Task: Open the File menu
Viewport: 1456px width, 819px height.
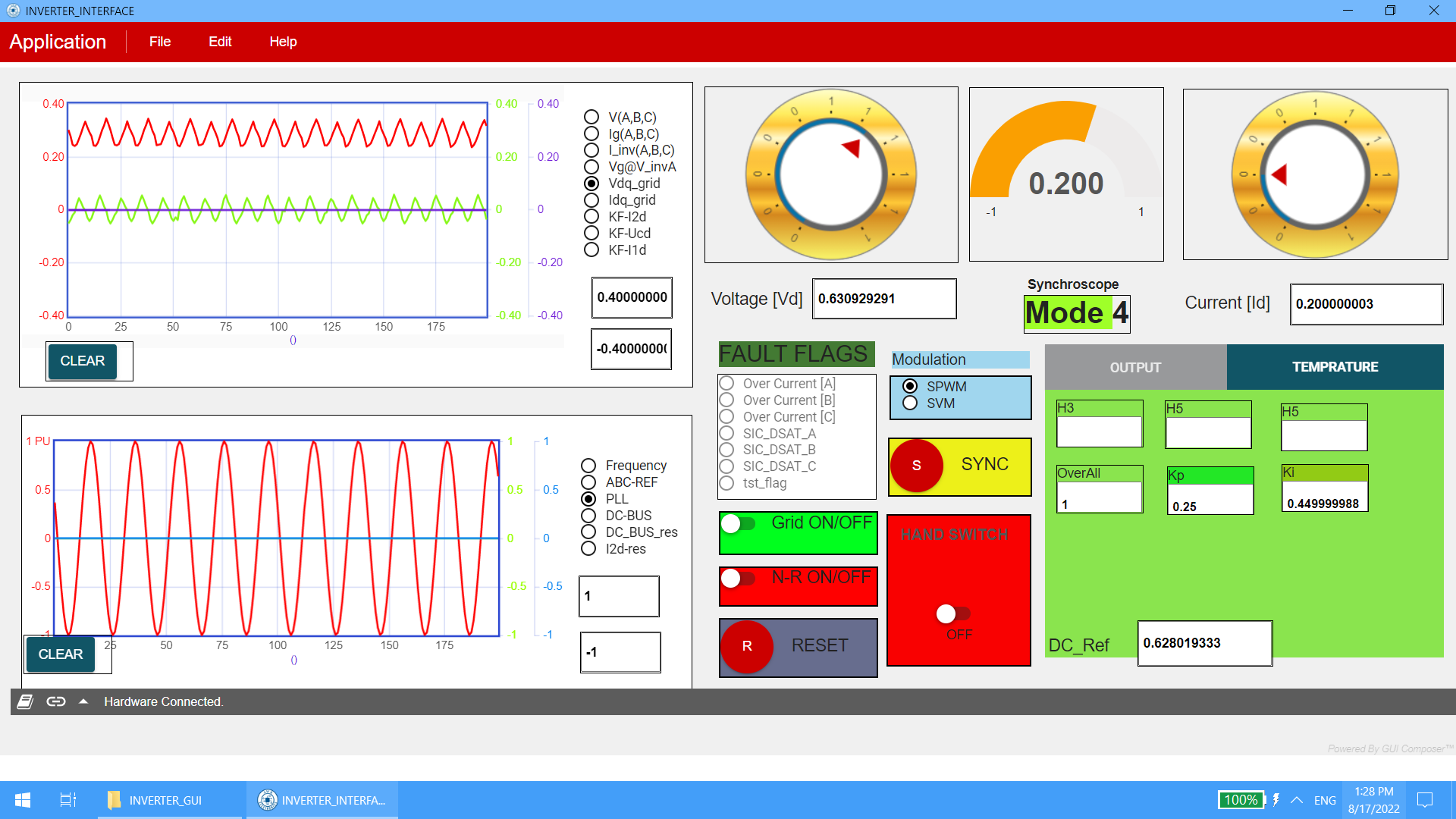Action: click(159, 42)
